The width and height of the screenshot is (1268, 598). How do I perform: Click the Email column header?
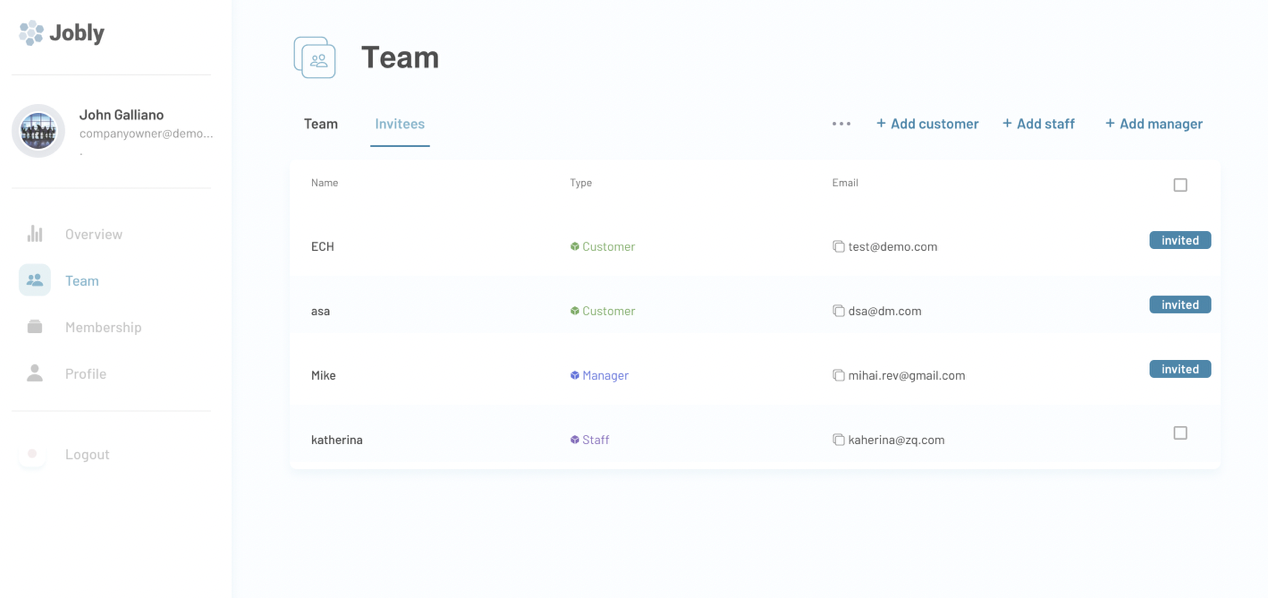click(845, 183)
